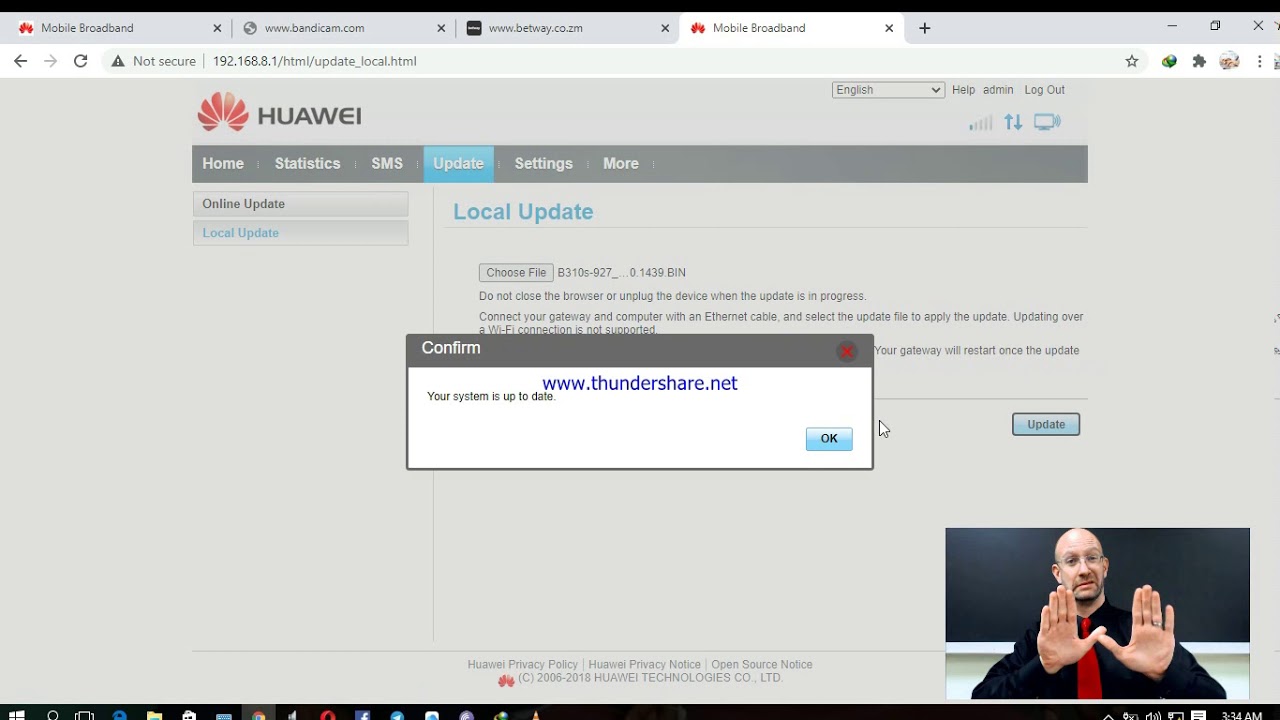Go to the Home tab

(x=223, y=164)
